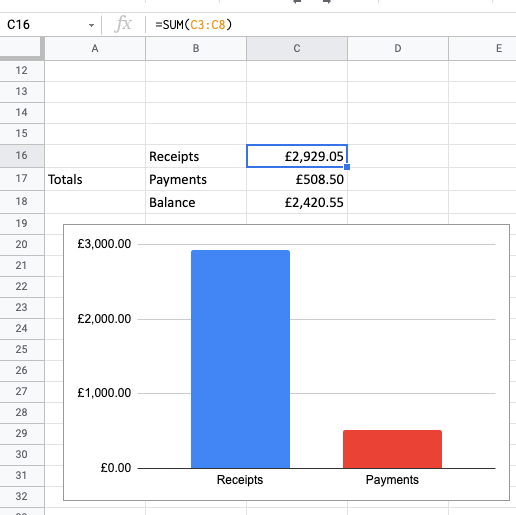The image size is (516, 515).
Task: Click the blue Receipts bar in chart
Action: pos(240,359)
